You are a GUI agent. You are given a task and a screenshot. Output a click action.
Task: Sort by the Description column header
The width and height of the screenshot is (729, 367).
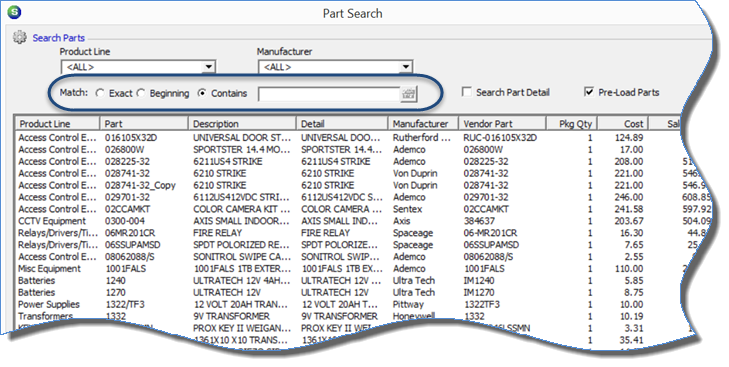coord(242,124)
